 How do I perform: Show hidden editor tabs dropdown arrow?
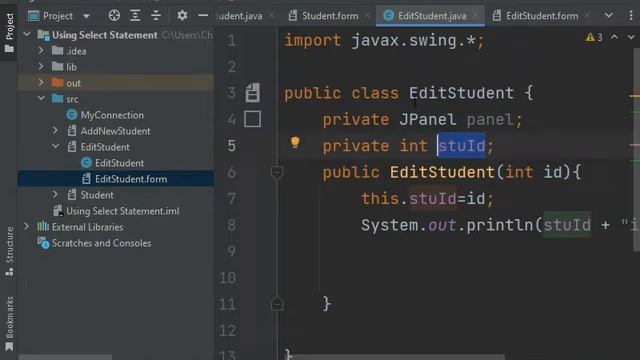point(609,16)
